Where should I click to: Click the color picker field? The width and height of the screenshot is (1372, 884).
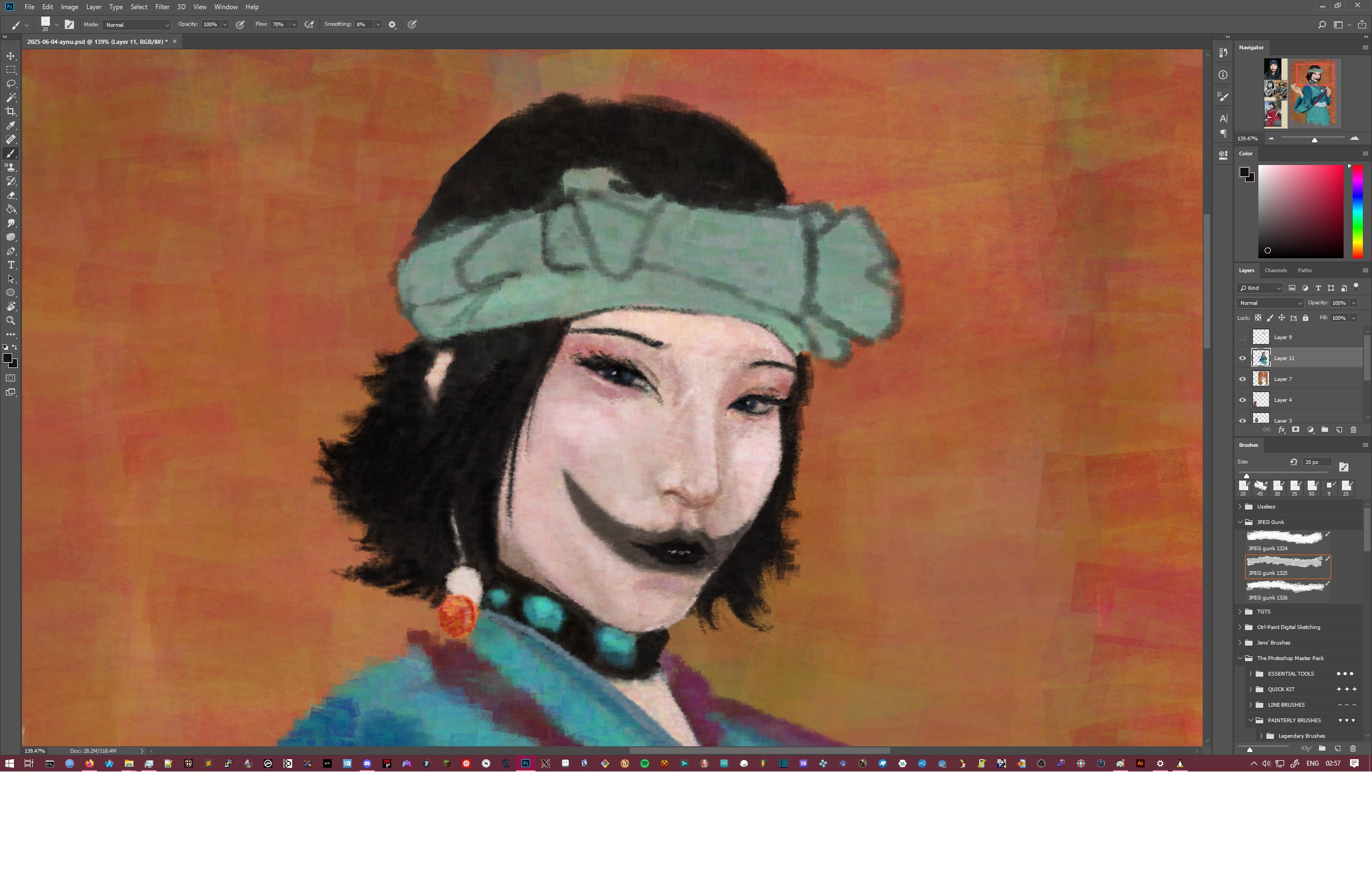click(x=1301, y=212)
